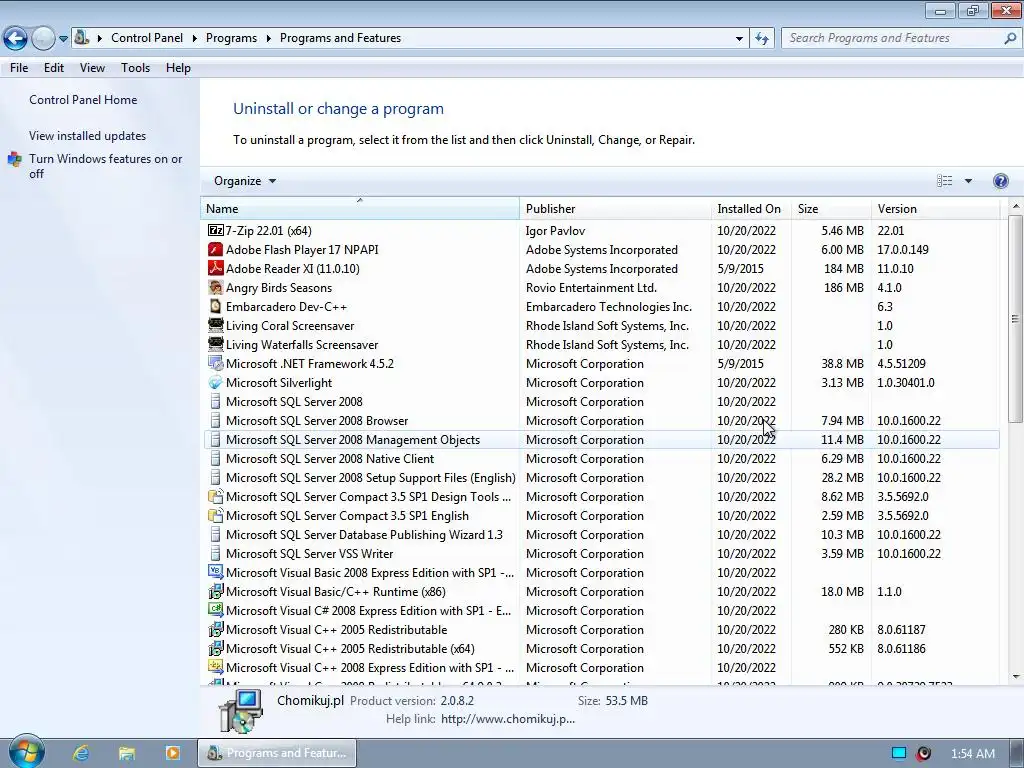
Task: Click the Programs breadcrumb
Action: click(x=231, y=38)
